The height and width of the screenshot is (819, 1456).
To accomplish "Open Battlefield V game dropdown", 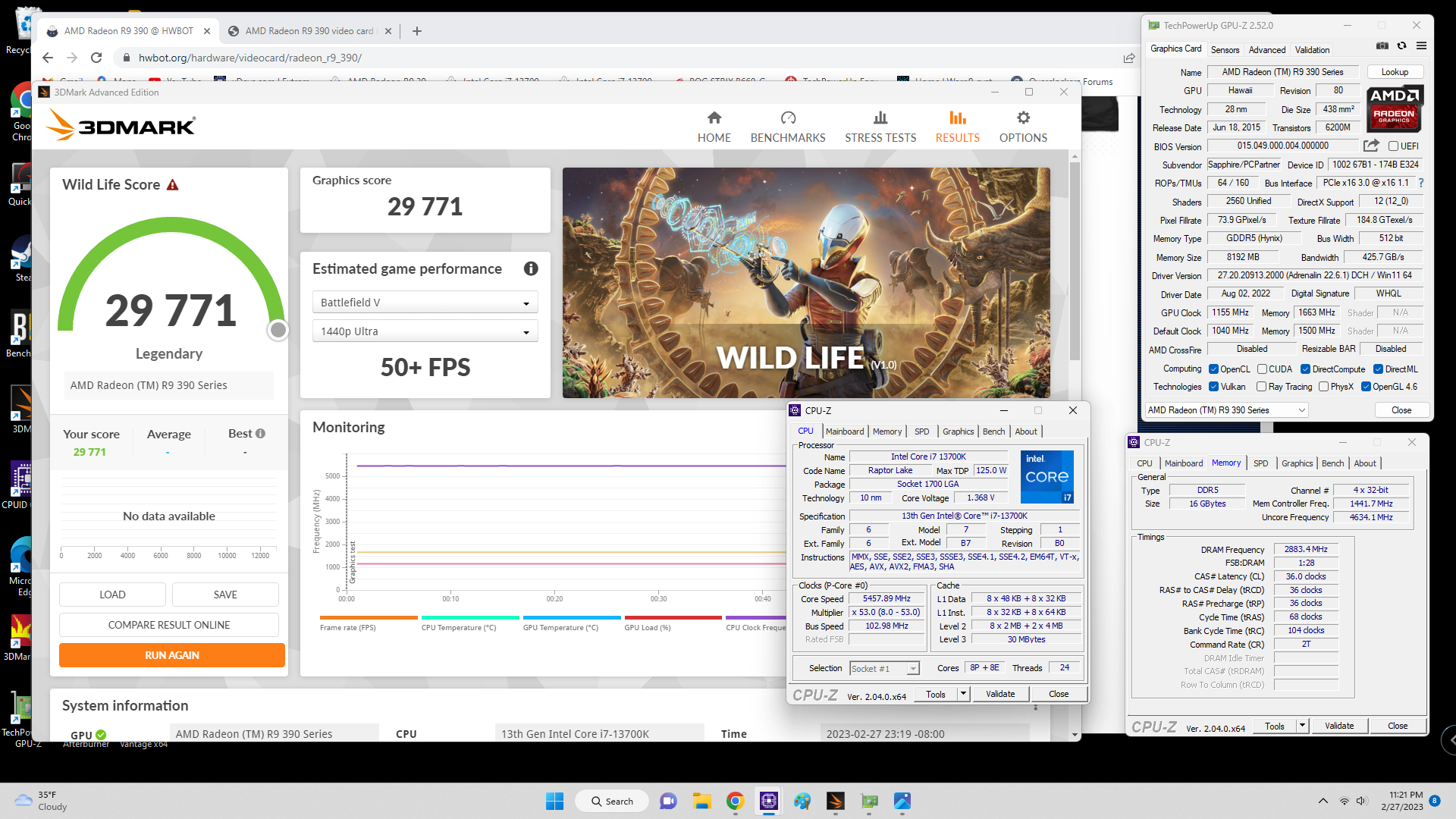I will (x=425, y=303).
